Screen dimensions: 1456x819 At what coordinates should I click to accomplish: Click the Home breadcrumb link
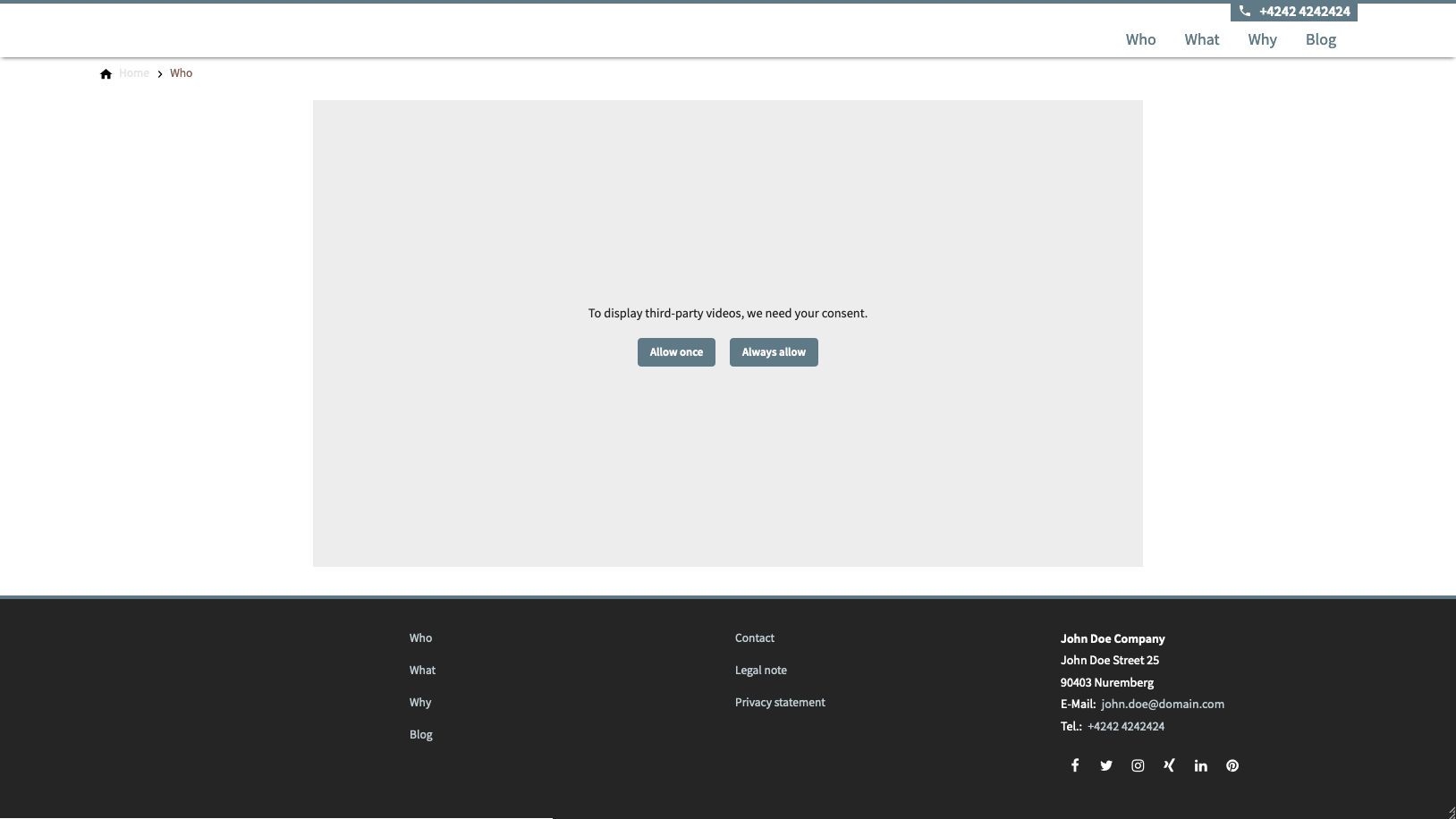(x=134, y=73)
